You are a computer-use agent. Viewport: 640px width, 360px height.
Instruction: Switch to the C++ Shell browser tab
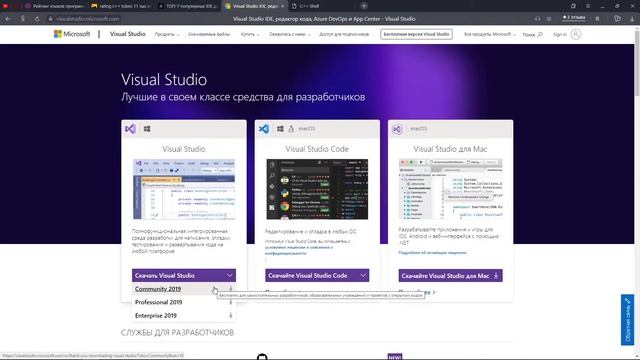click(309, 6)
